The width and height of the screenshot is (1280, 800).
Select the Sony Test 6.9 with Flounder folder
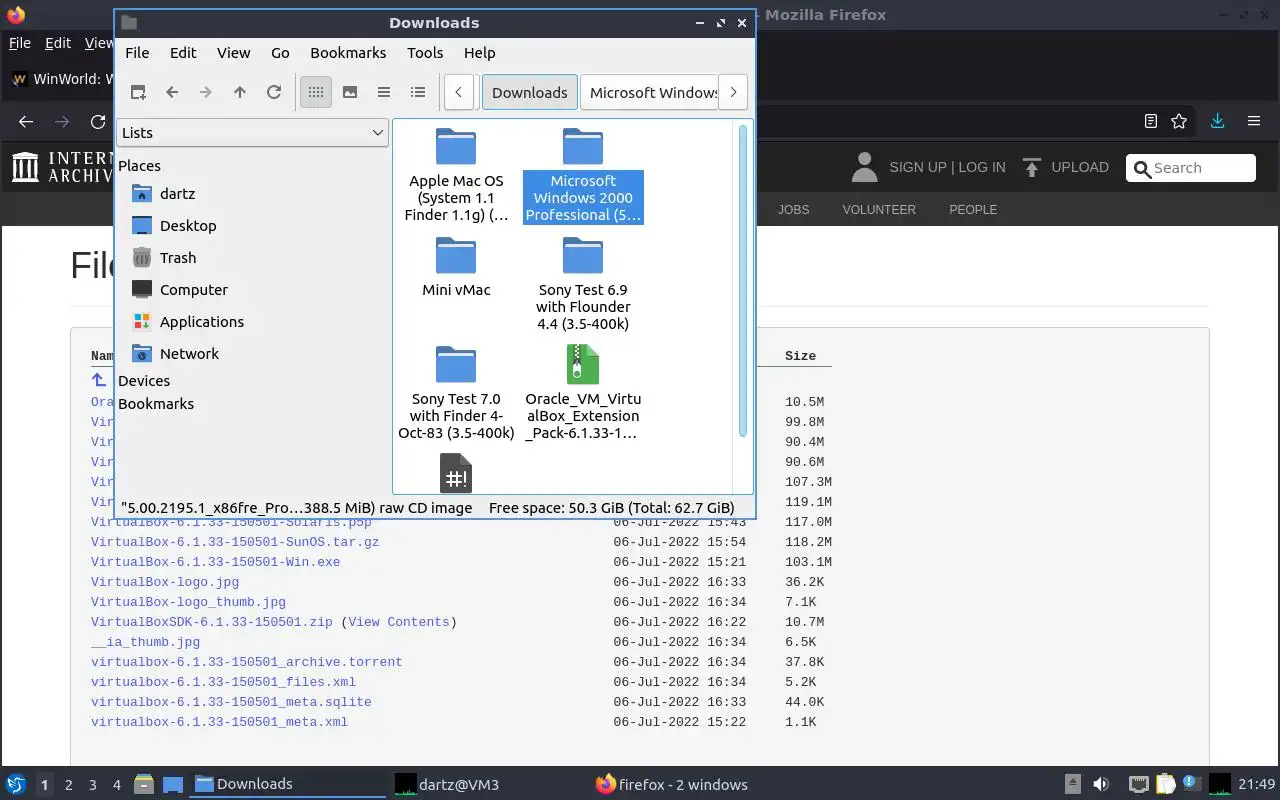[x=583, y=284]
